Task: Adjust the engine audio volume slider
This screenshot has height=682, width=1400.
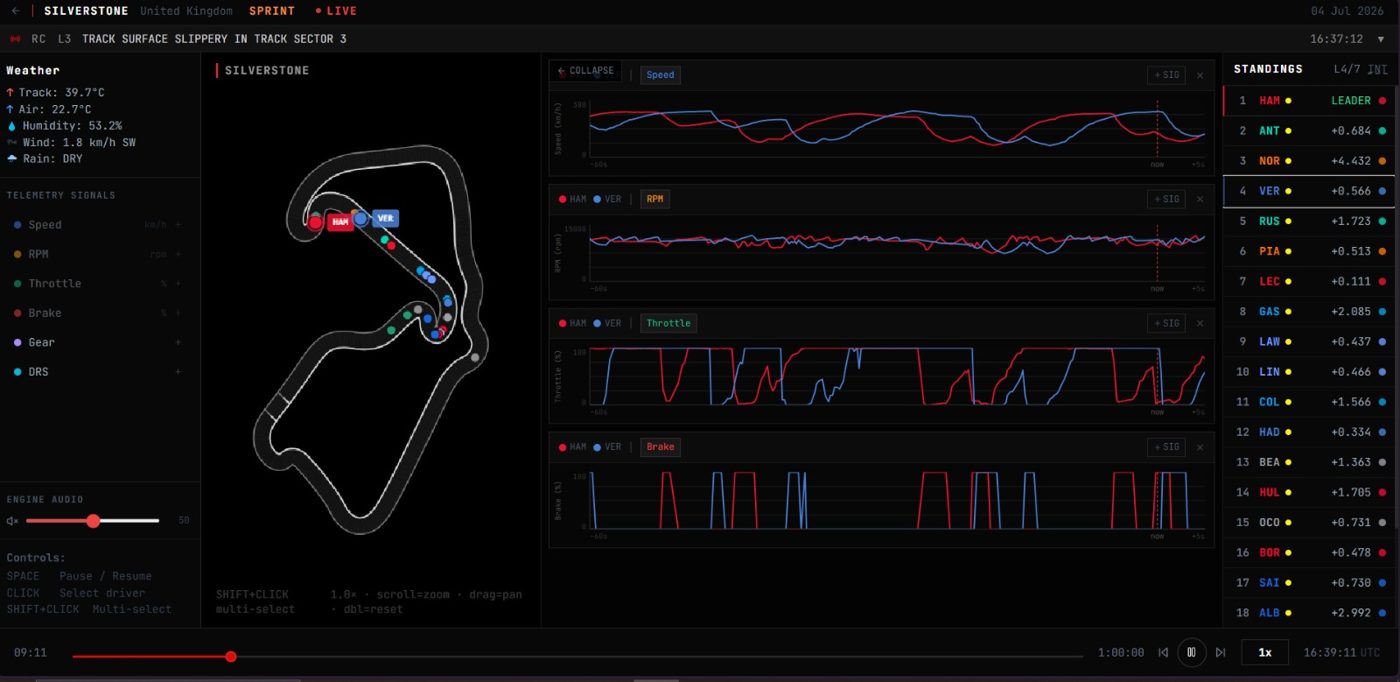Action: [x=93, y=521]
